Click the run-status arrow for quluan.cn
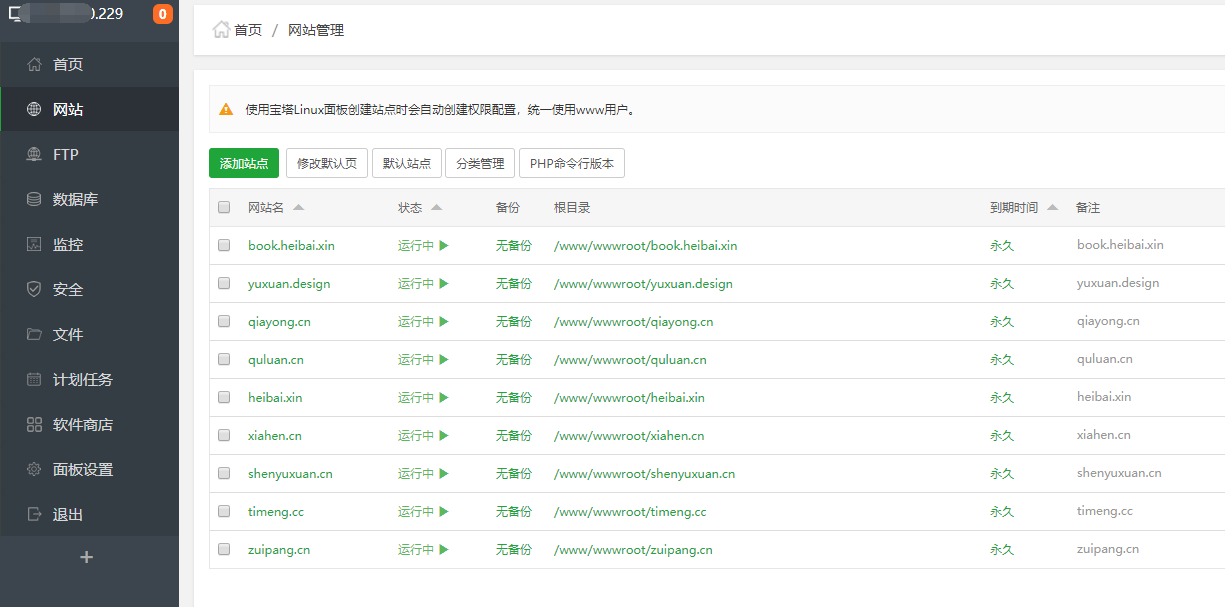 444,359
